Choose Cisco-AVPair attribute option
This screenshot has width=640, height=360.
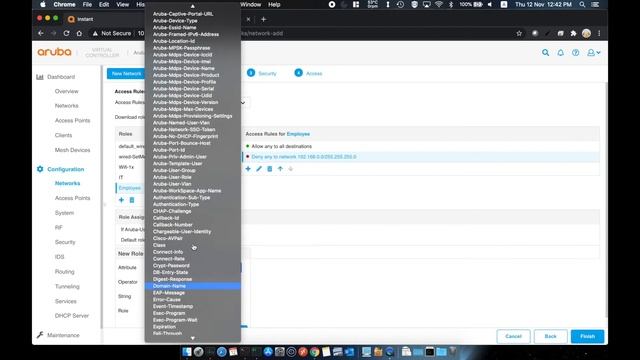point(193,238)
